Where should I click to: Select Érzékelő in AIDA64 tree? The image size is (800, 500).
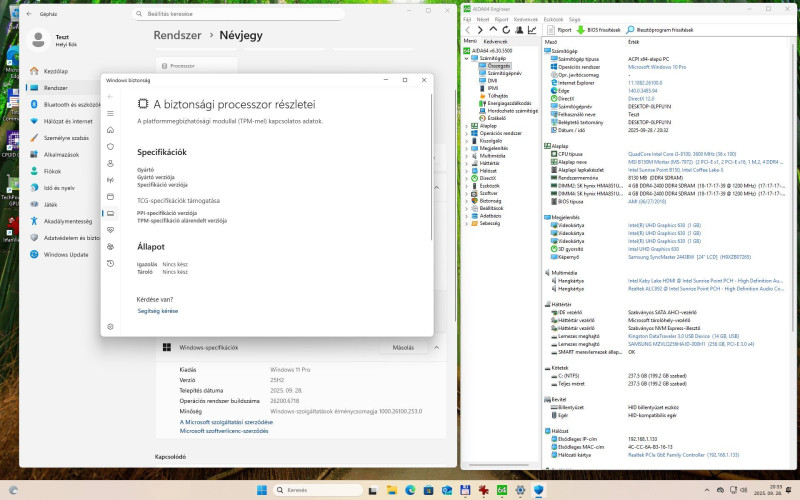coord(496,118)
